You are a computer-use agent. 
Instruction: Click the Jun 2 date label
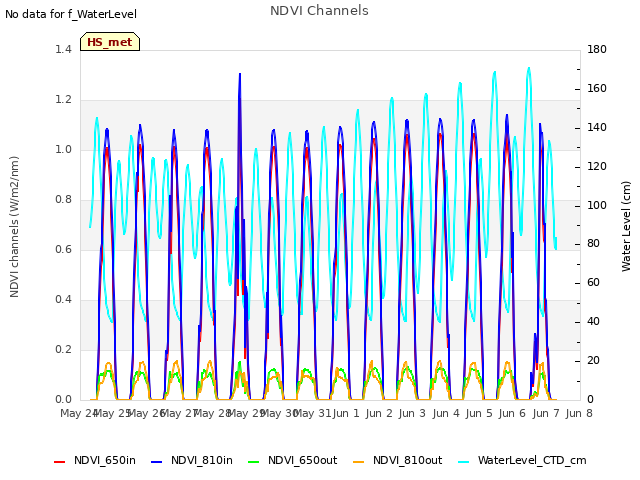[x=379, y=413]
